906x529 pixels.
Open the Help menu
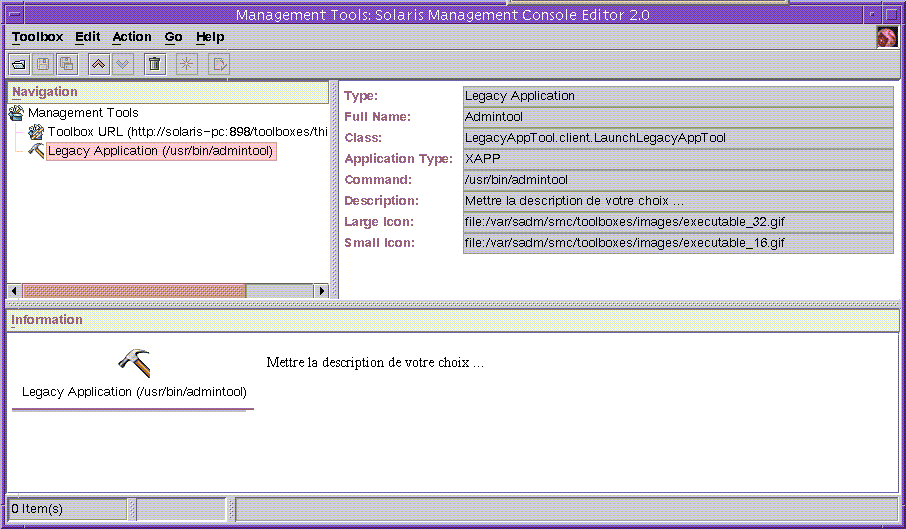tap(210, 37)
